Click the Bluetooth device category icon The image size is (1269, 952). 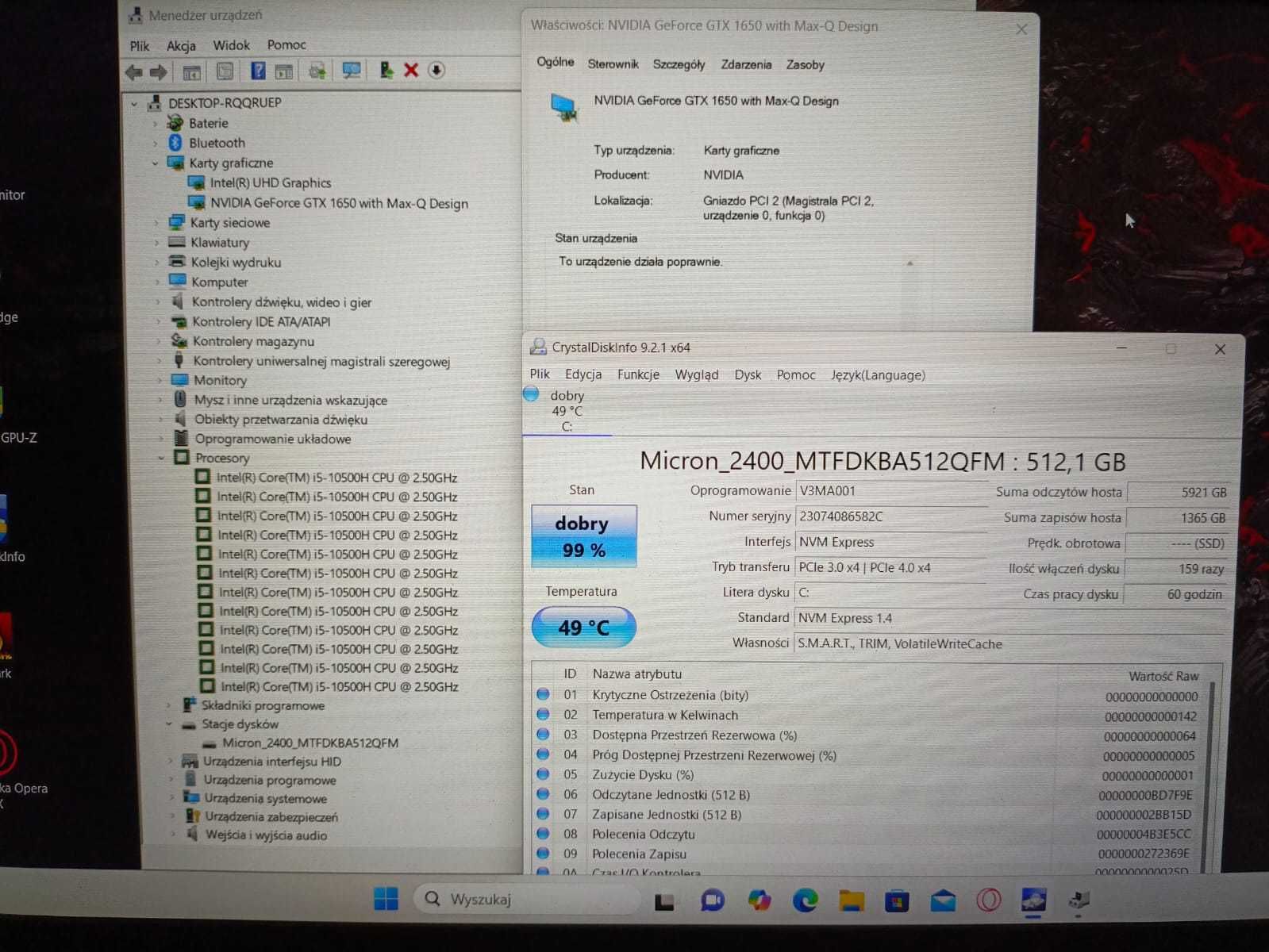tap(175, 143)
